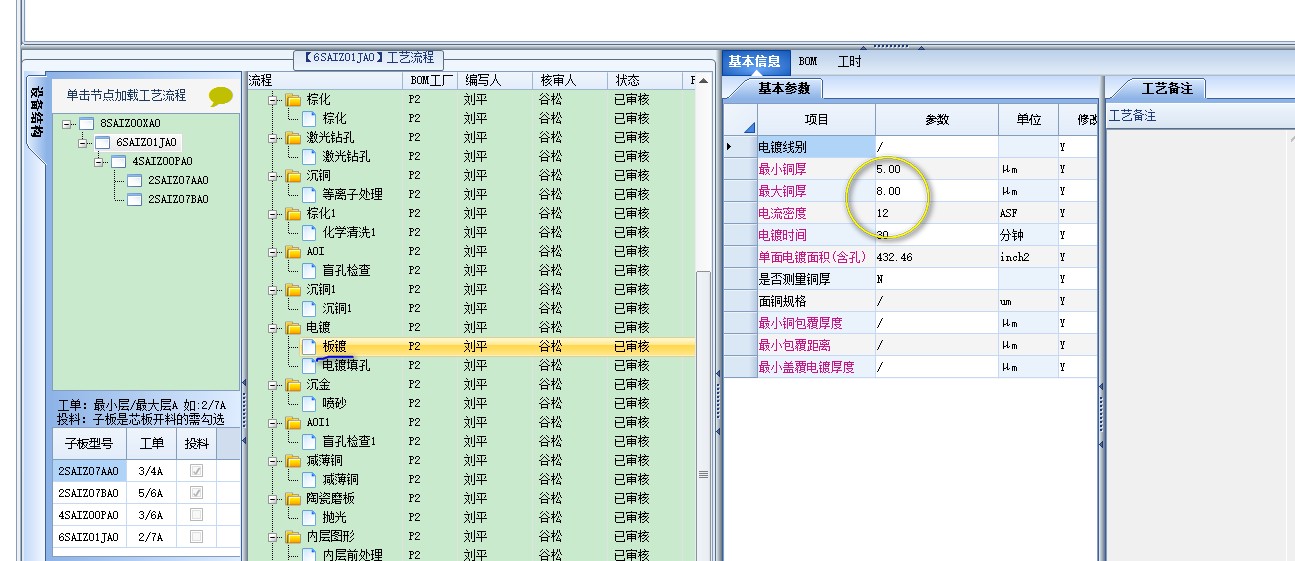Collapse the 沉铜1 process folder

272,290
